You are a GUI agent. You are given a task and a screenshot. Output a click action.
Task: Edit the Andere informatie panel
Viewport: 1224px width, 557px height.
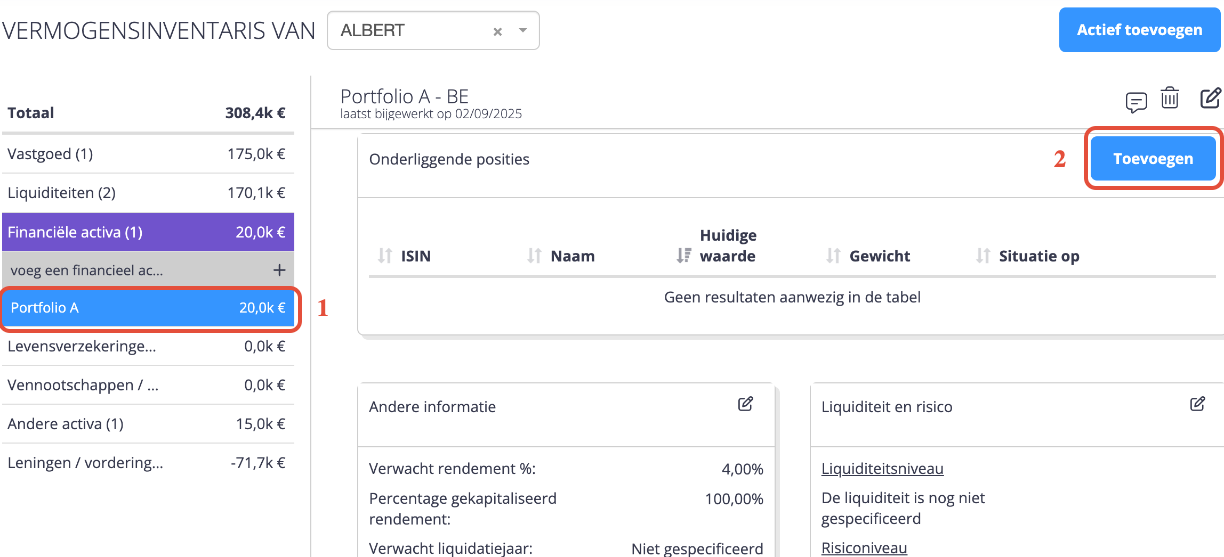[x=745, y=404]
